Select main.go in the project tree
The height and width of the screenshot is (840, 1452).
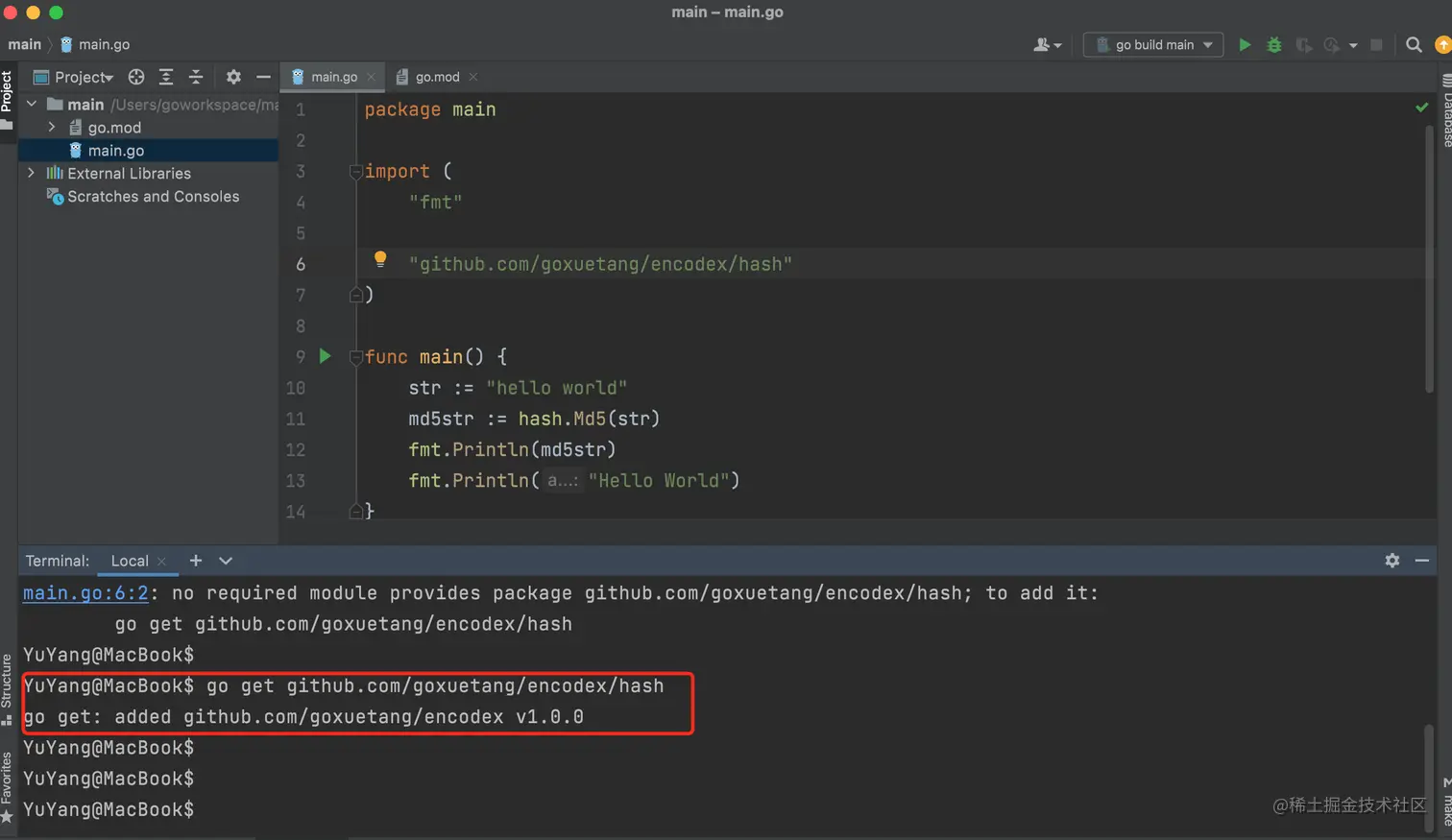point(115,150)
